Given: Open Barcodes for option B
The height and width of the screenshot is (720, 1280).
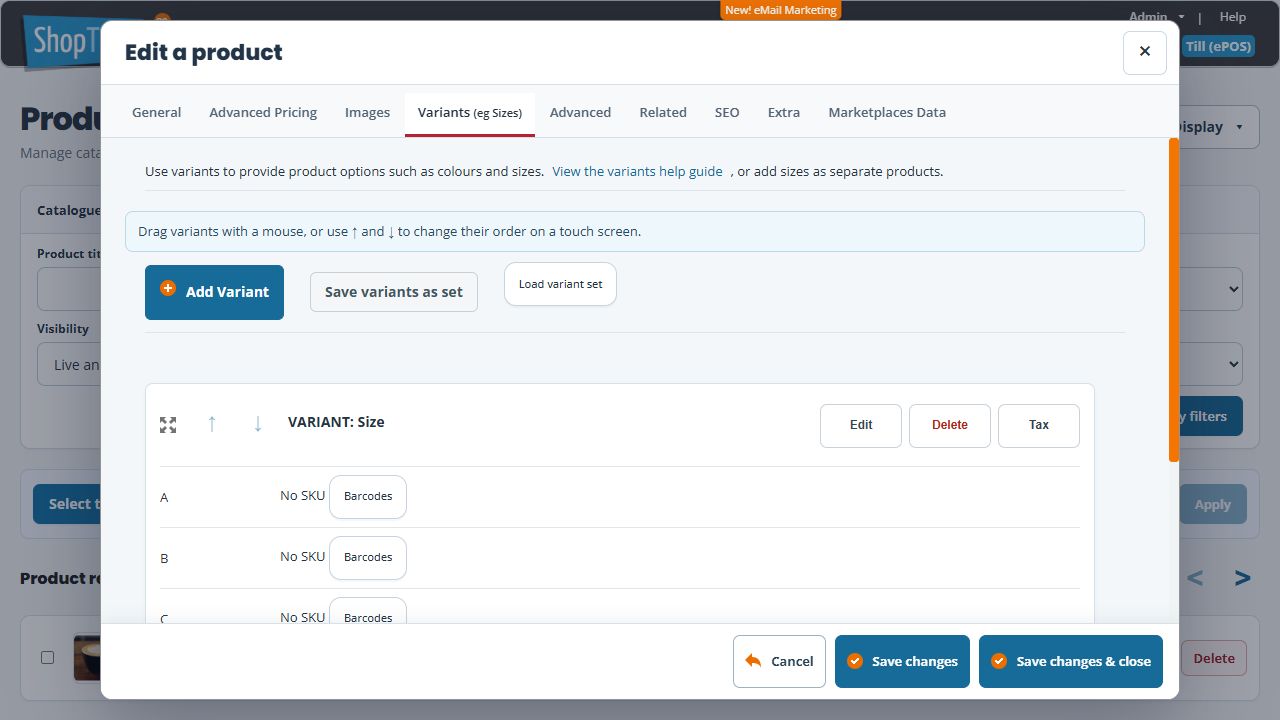Looking at the screenshot, I should pyautogui.click(x=368, y=558).
